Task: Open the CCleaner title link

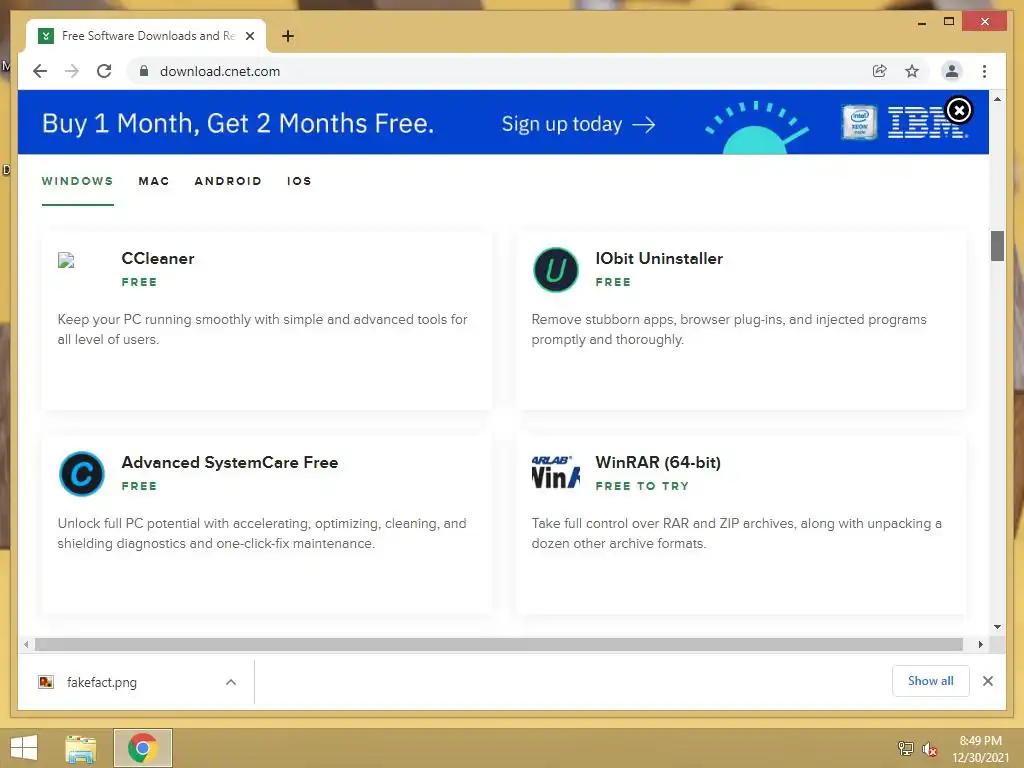Action: (x=158, y=259)
